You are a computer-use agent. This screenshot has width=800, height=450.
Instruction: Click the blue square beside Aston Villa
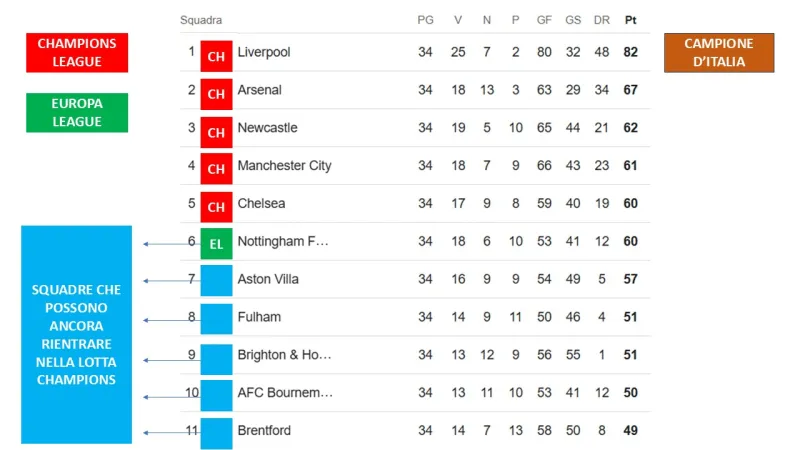click(216, 281)
